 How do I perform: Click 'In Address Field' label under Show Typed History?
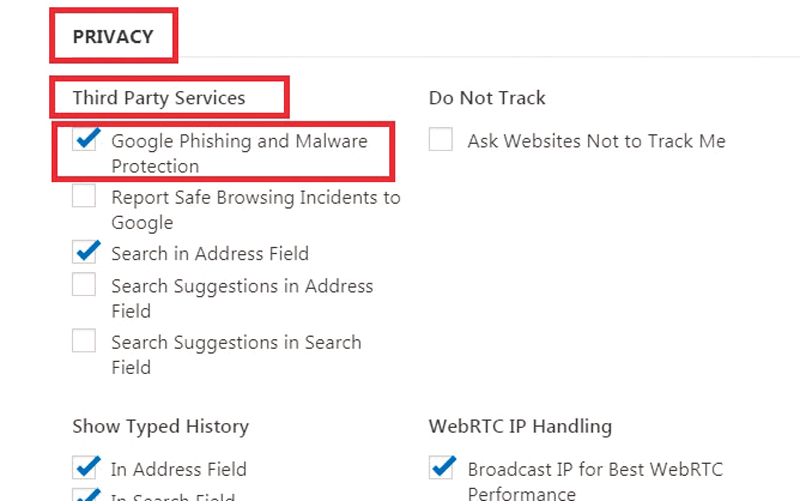click(179, 469)
